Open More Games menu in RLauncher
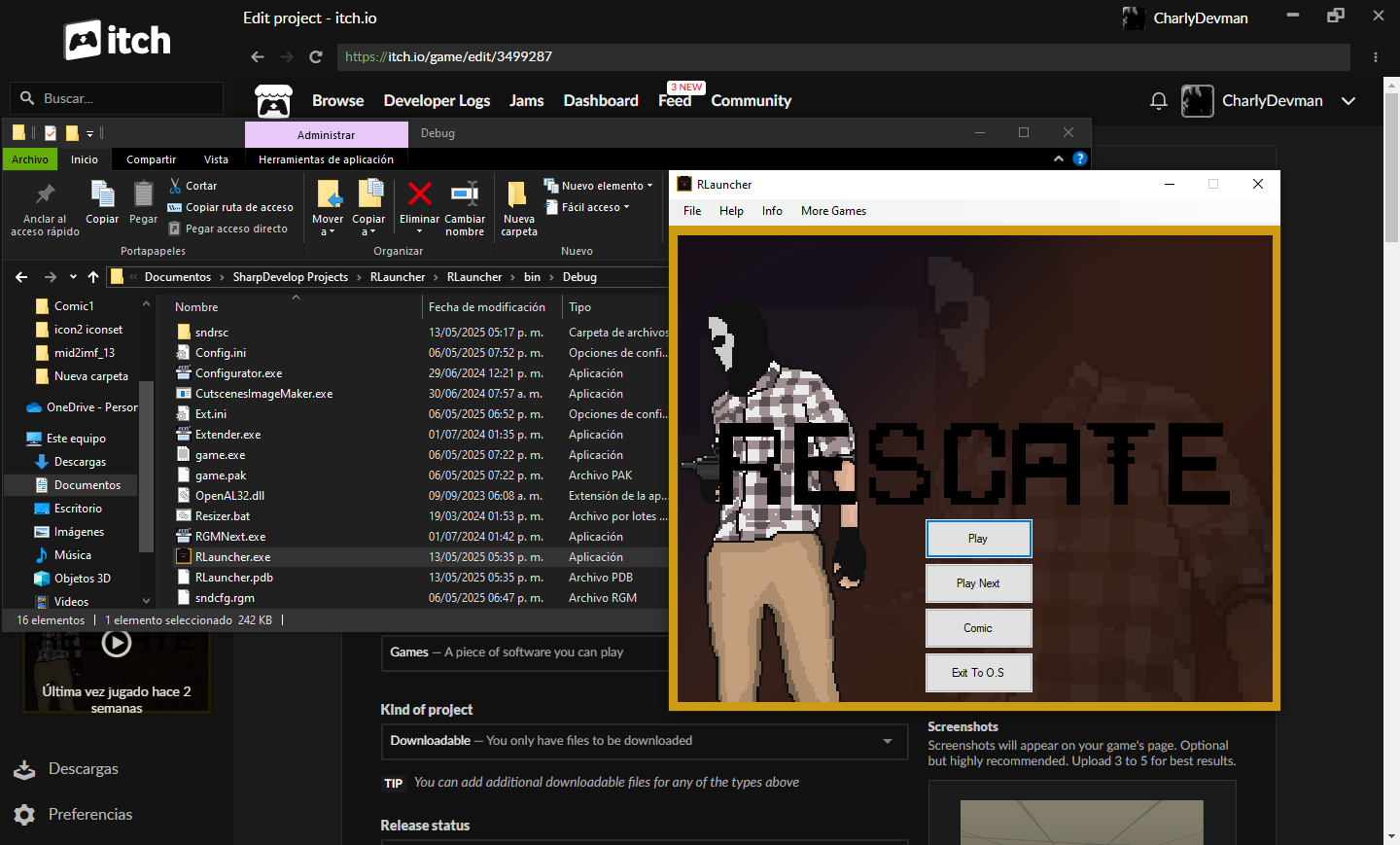The height and width of the screenshot is (845, 1400). pos(833,211)
